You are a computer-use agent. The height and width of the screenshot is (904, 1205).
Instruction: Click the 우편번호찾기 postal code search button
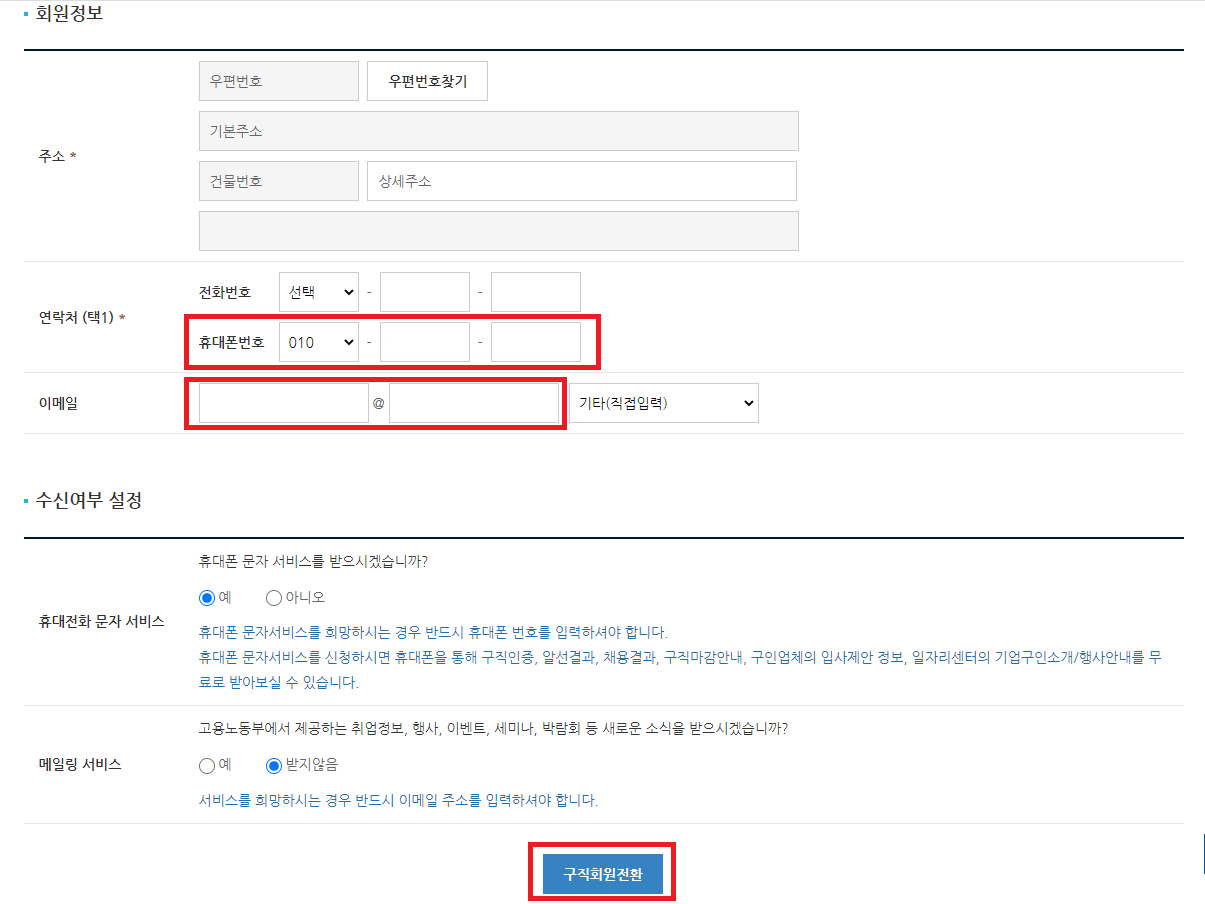click(x=427, y=81)
